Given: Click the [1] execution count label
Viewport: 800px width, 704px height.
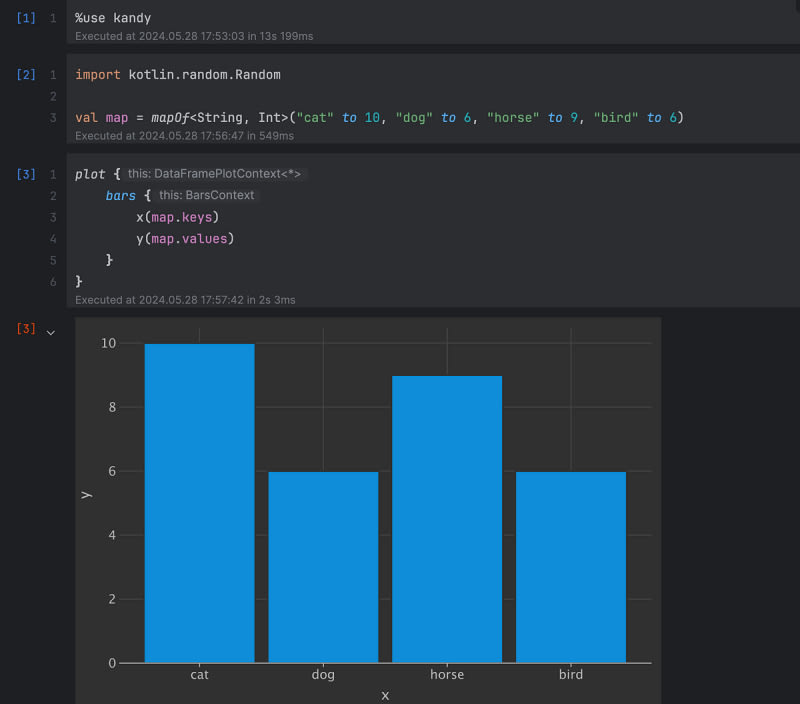Looking at the screenshot, I should coord(26,18).
